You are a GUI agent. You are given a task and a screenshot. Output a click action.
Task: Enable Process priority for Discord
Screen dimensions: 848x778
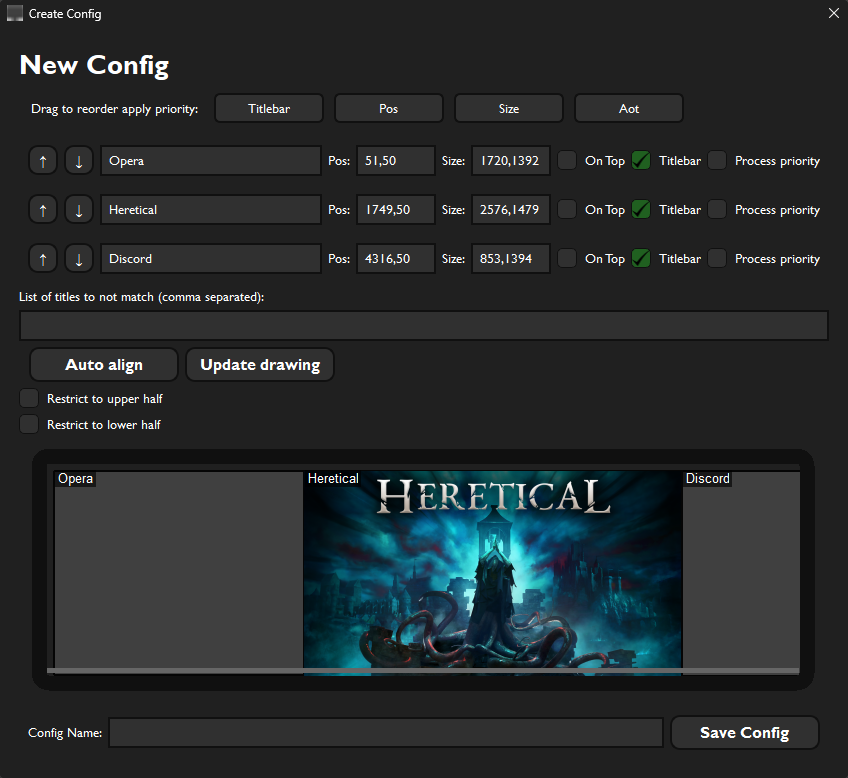pyautogui.click(x=717, y=258)
